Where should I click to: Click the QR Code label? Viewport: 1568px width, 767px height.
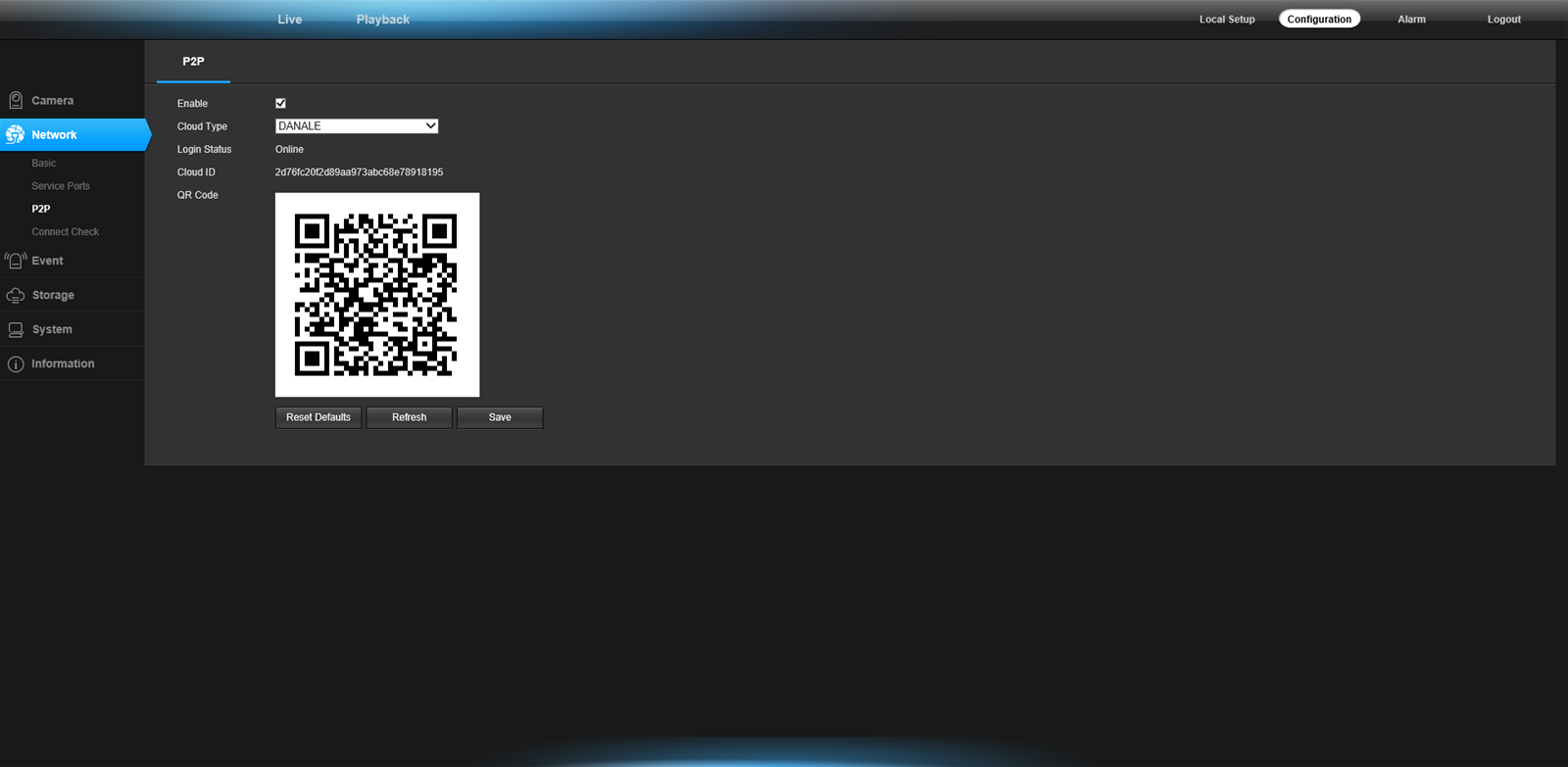[197, 195]
